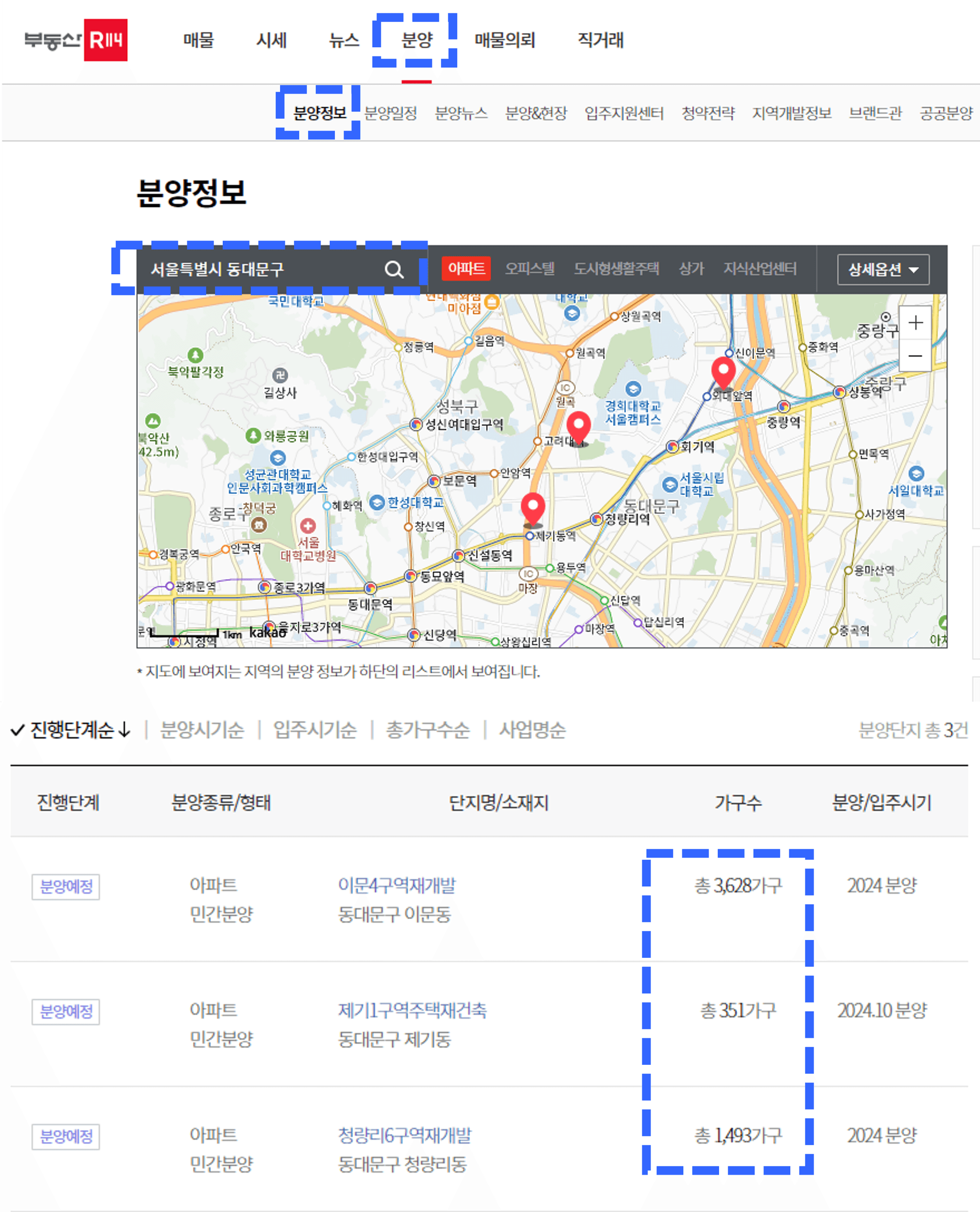Click the 동대문구 제기동 address text
The width and height of the screenshot is (980, 1212).
coord(394,1039)
